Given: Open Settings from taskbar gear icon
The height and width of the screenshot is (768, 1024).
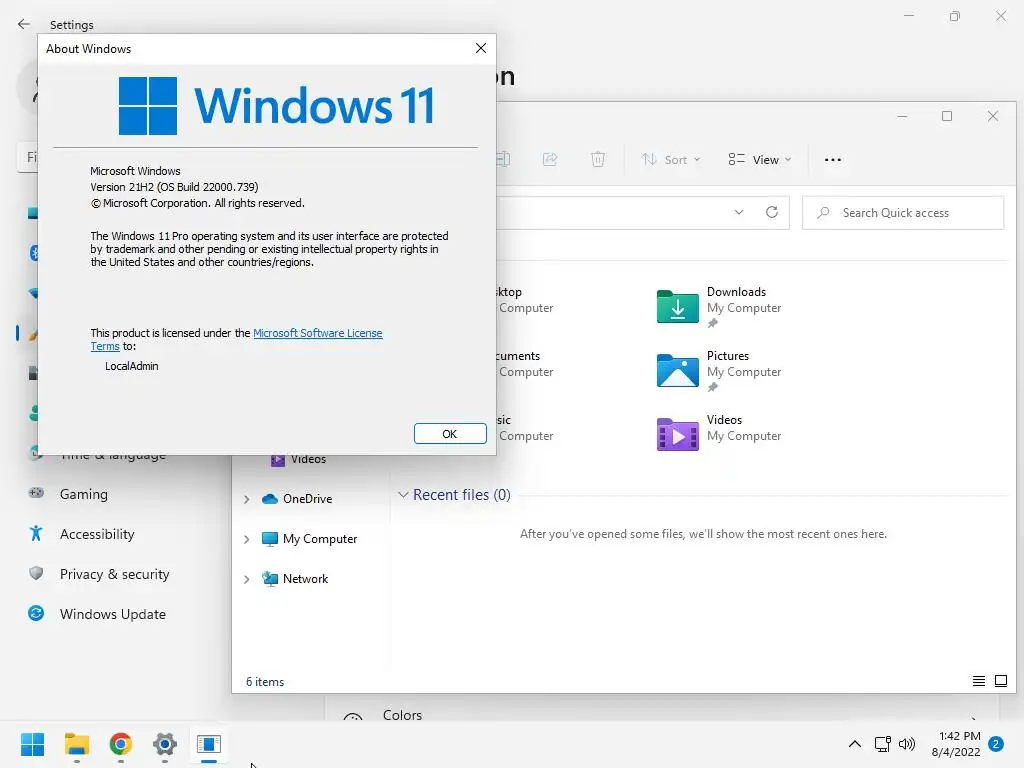Looking at the screenshot, I should (x=165, y=744).
